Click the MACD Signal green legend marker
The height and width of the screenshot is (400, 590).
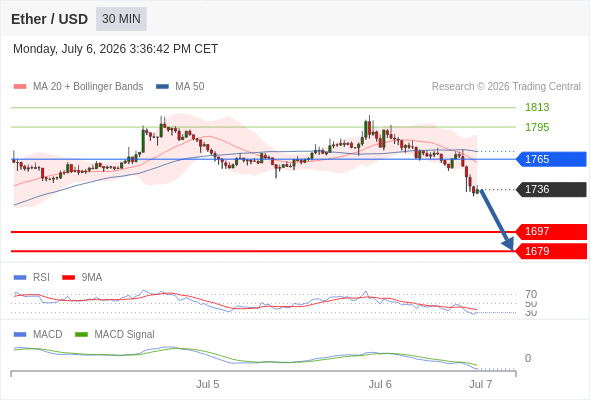(81, 335)
